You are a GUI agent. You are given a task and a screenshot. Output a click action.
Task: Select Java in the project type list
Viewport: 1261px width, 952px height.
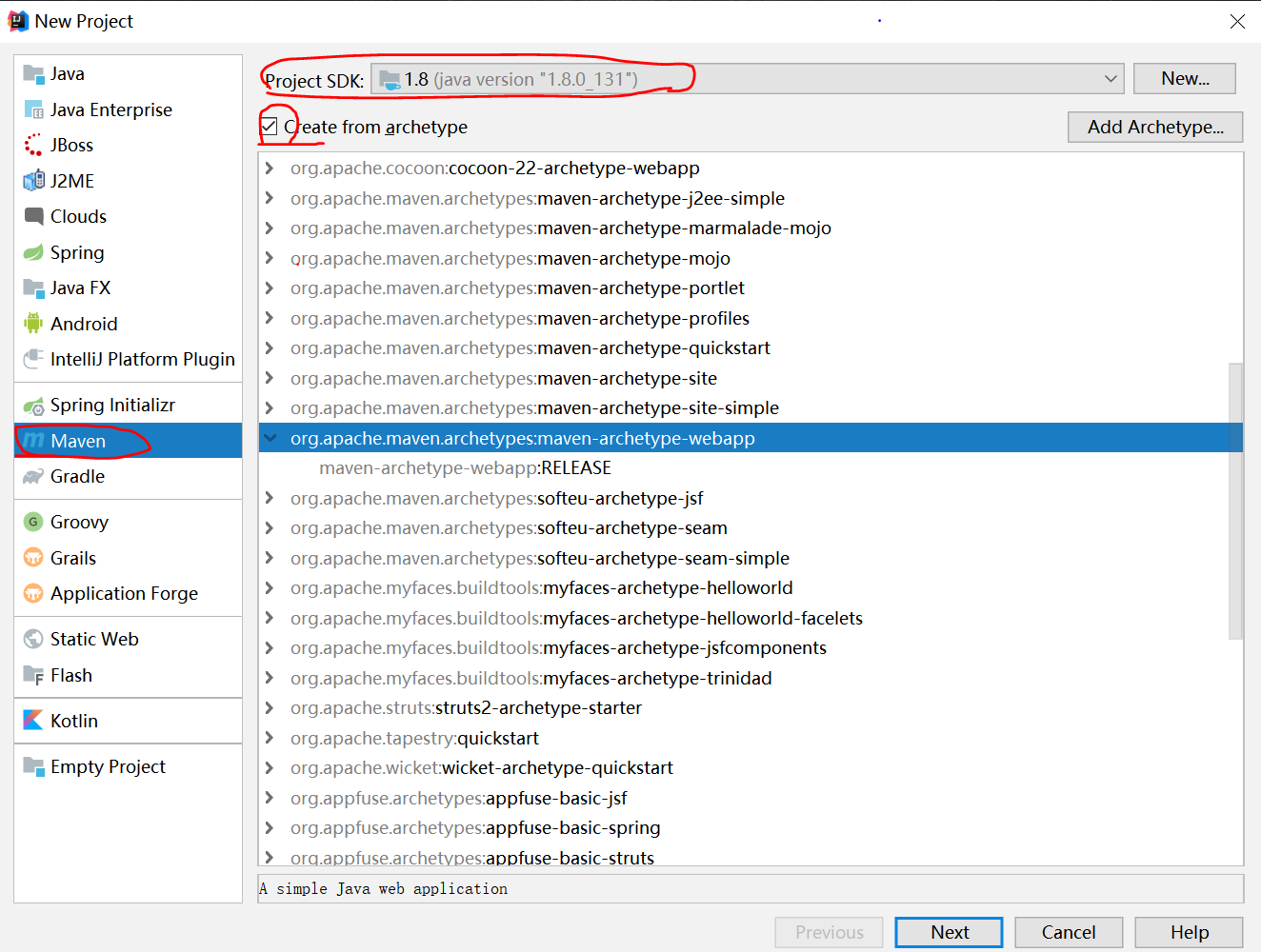(129, 74)
